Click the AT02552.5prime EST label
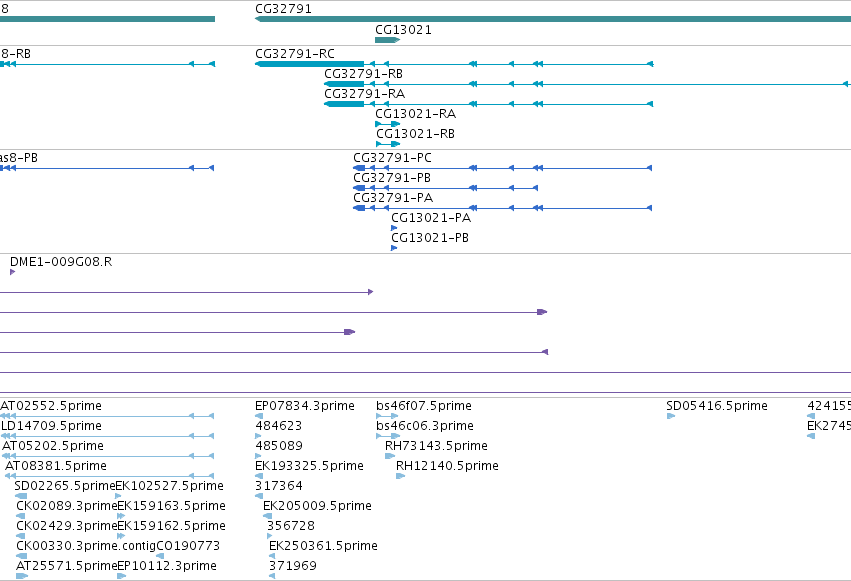Image resolution: width=851 pixels, height=581 pixels. click(51, 406)
